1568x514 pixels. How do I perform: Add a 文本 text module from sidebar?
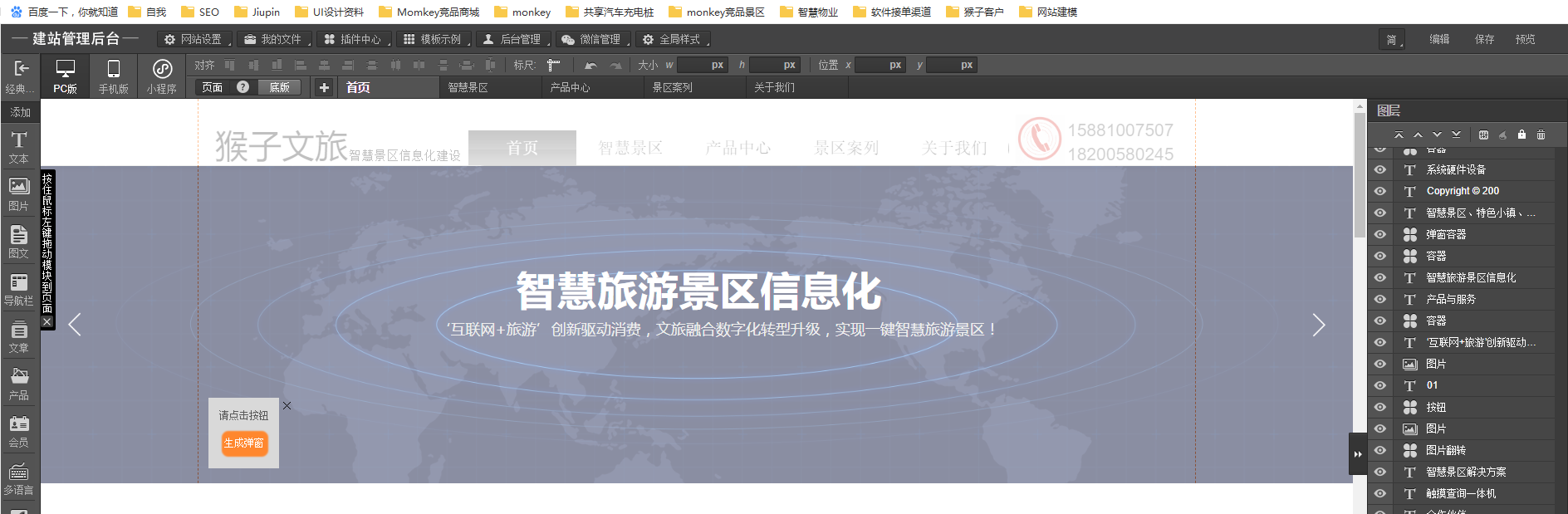tap(19, 146)
